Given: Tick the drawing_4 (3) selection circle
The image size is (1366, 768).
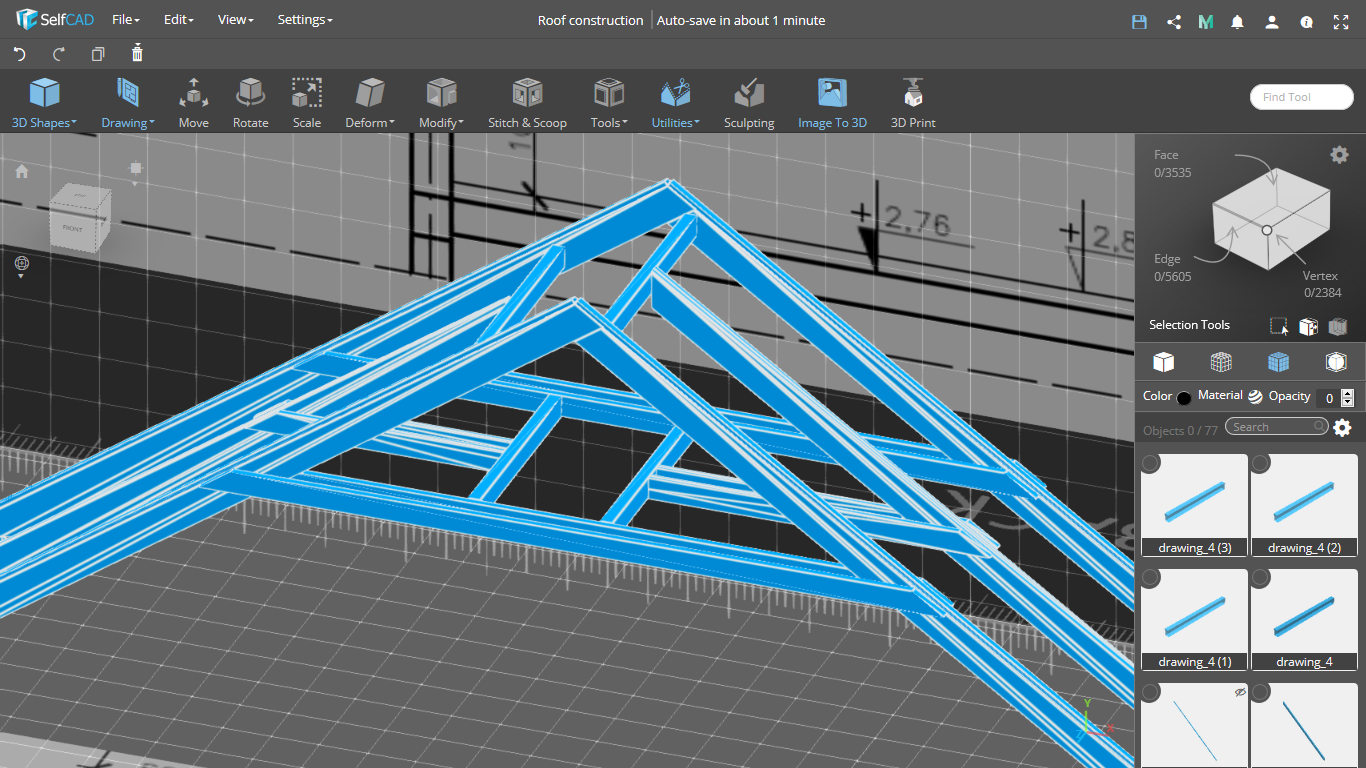Looking at the screenshot, I should click(x=1151, y=463).
